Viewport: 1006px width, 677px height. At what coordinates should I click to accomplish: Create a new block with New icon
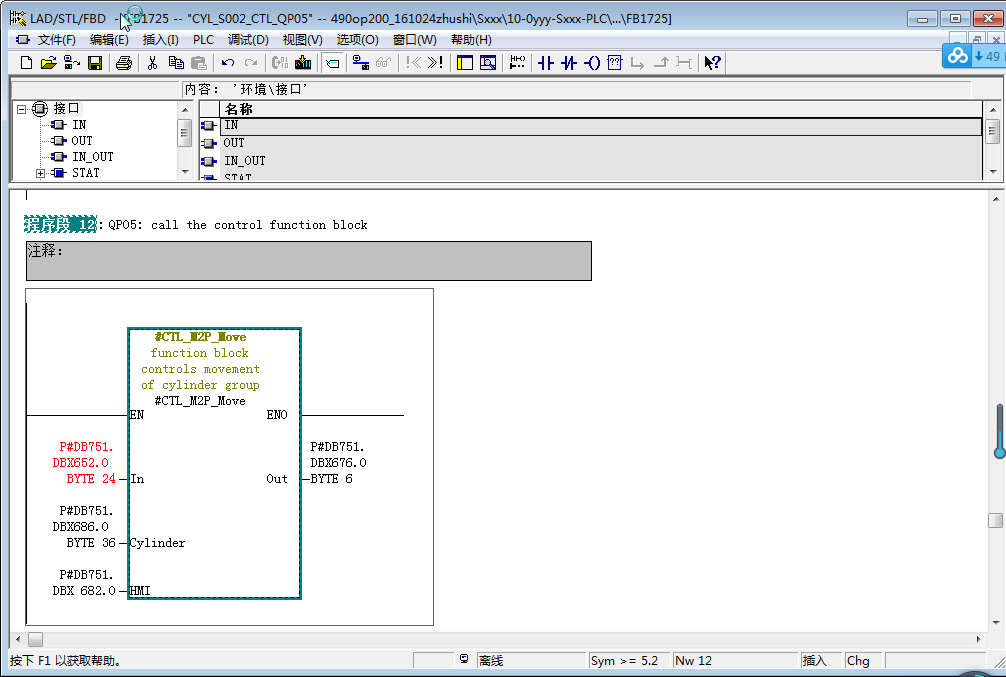pyautogui.click(x=27, y=63)
